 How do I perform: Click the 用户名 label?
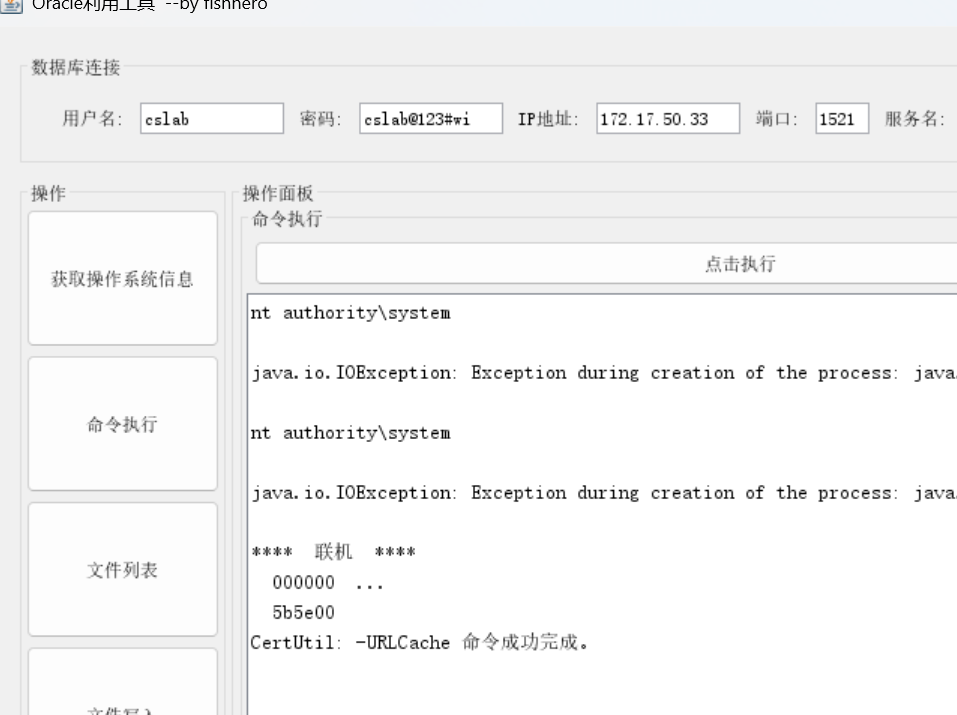coord(92,118)
